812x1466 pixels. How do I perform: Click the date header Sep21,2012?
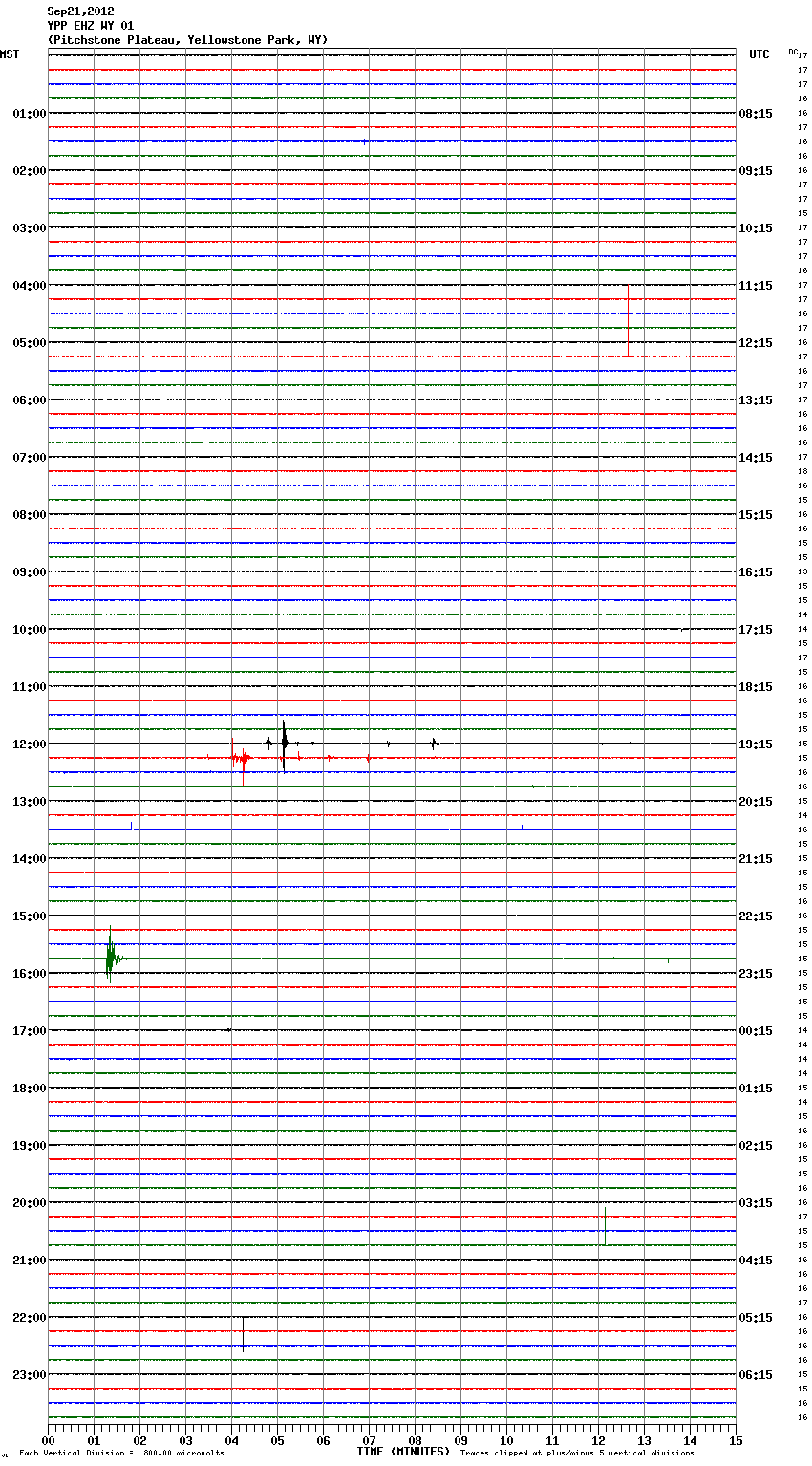[x=81, y=11]
